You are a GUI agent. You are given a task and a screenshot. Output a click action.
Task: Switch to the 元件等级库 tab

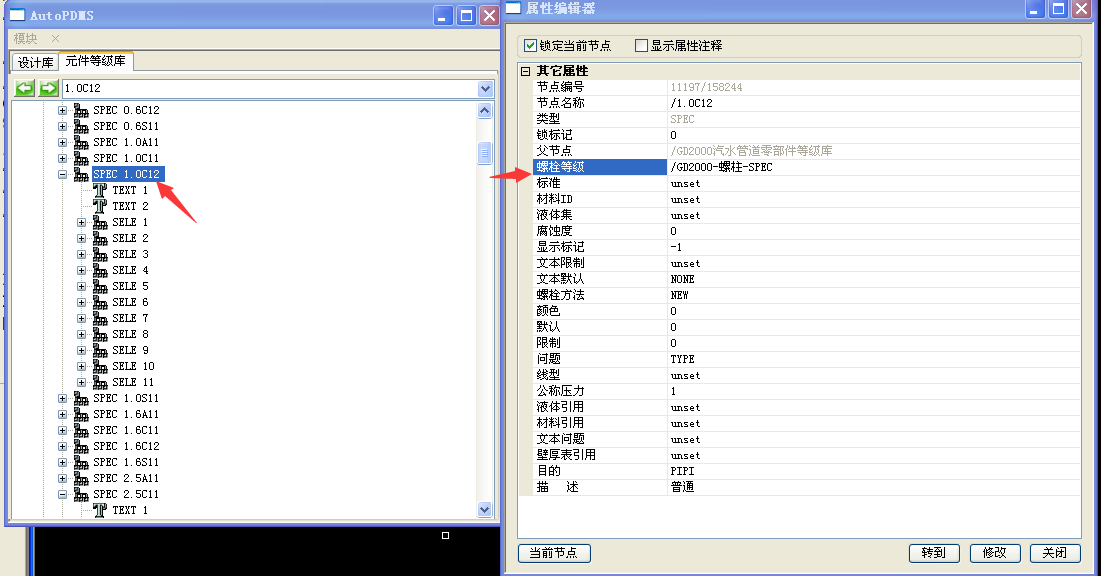(x=95, y=61)
